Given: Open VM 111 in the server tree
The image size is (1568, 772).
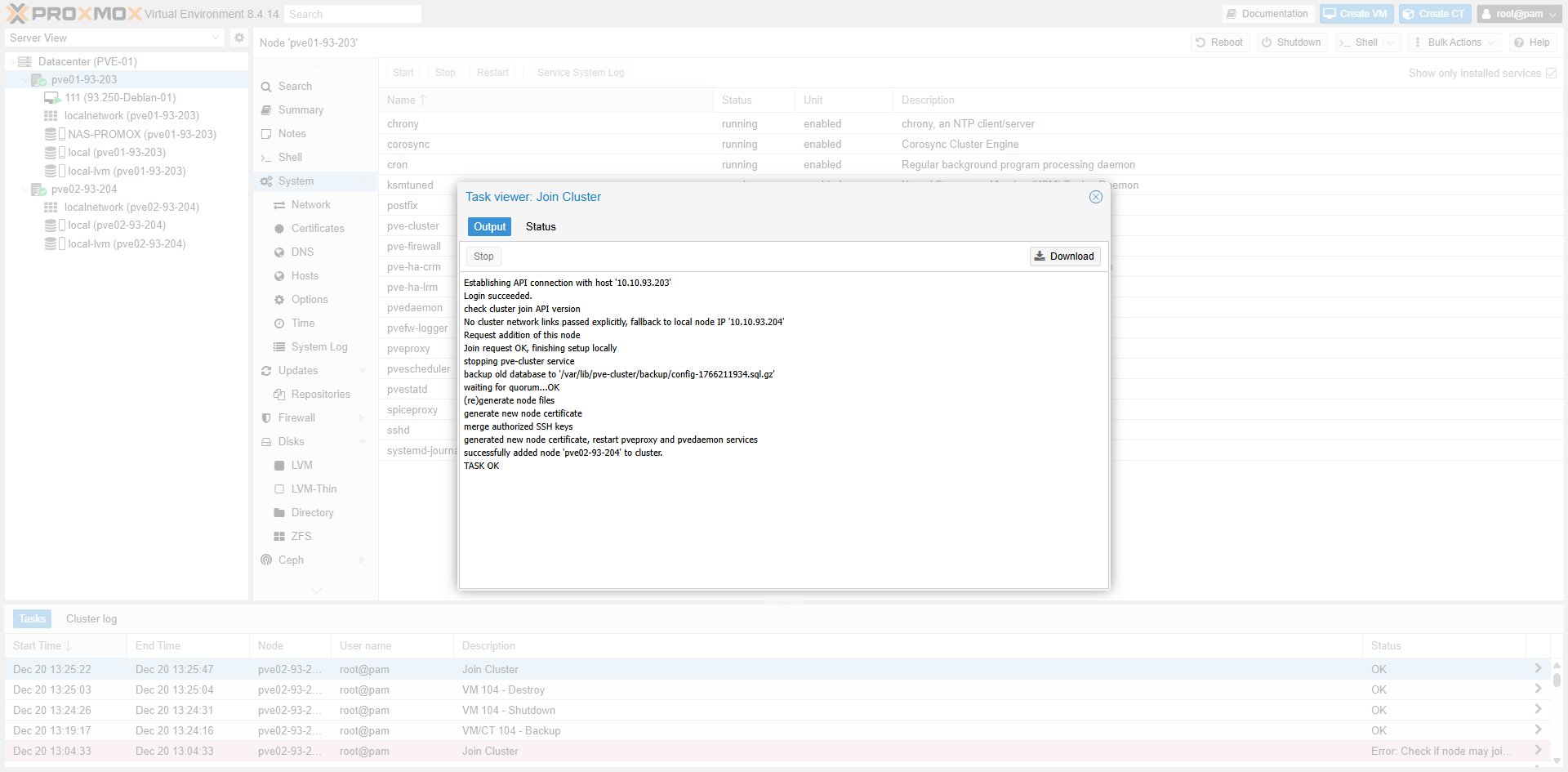Looking at the screenshot, I should pos(119,97).
